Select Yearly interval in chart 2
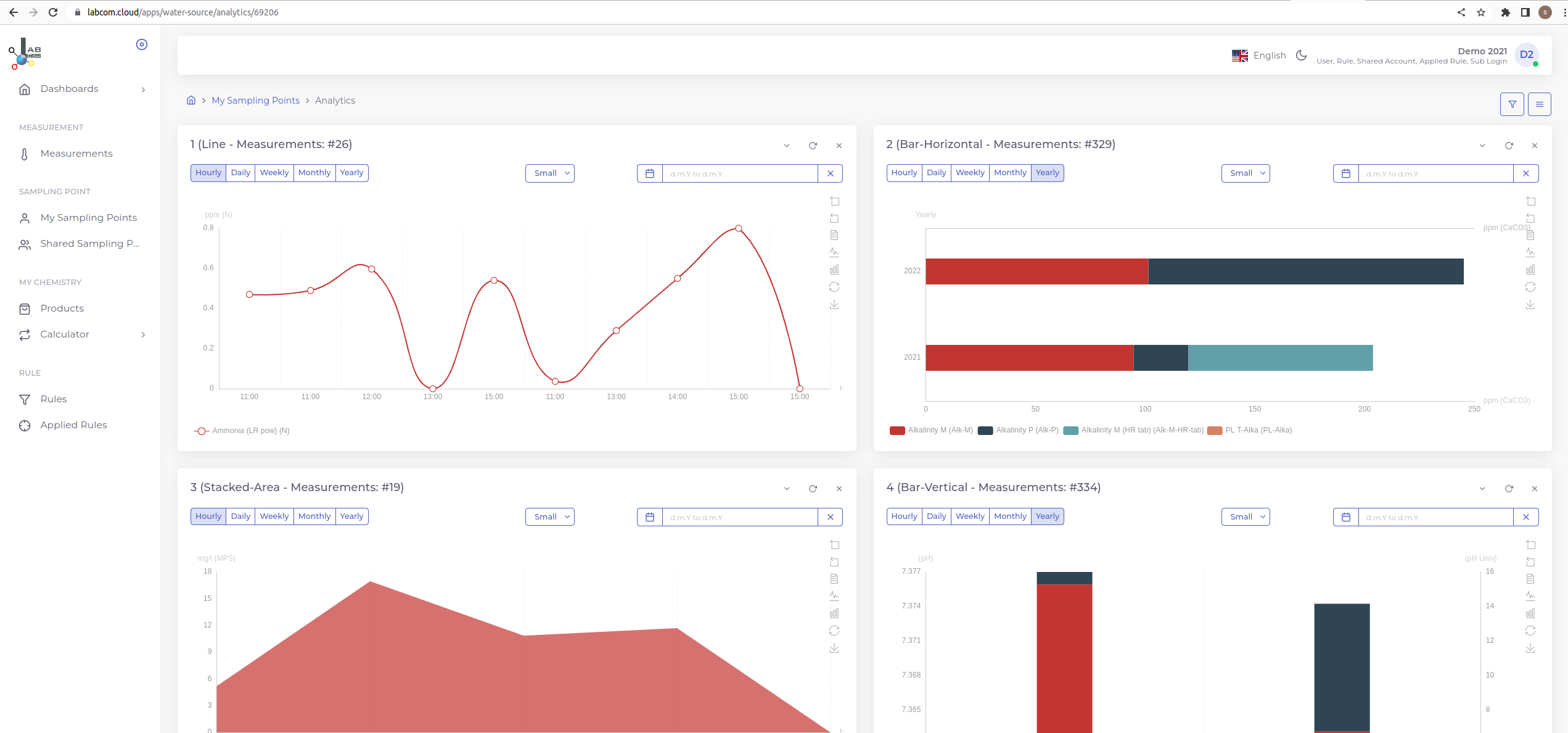 click(1048, 173)
